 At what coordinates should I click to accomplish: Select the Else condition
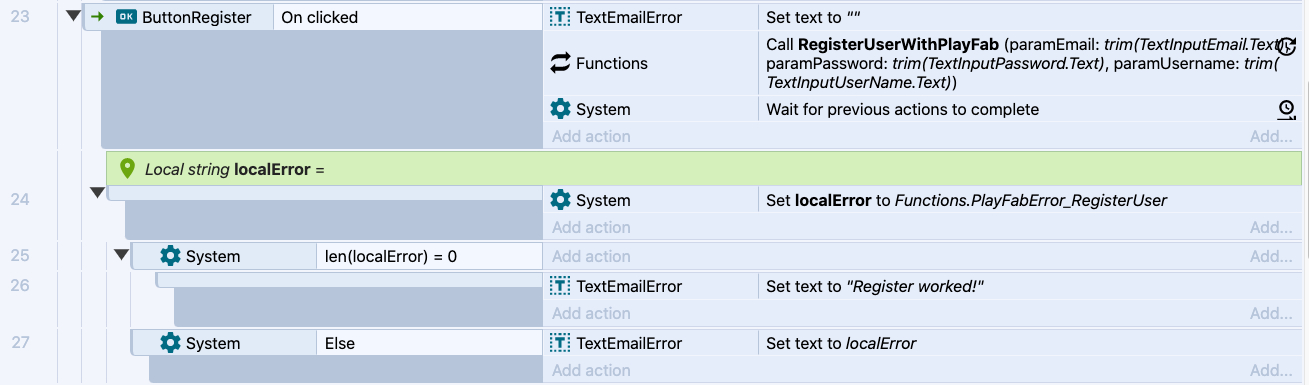coord(429,343)
